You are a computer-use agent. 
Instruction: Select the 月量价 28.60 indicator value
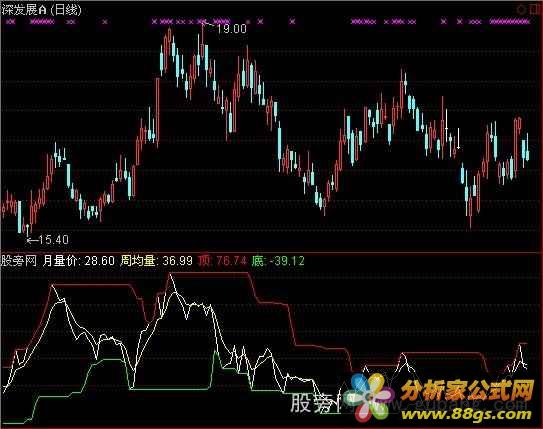[x=79, y=260]
